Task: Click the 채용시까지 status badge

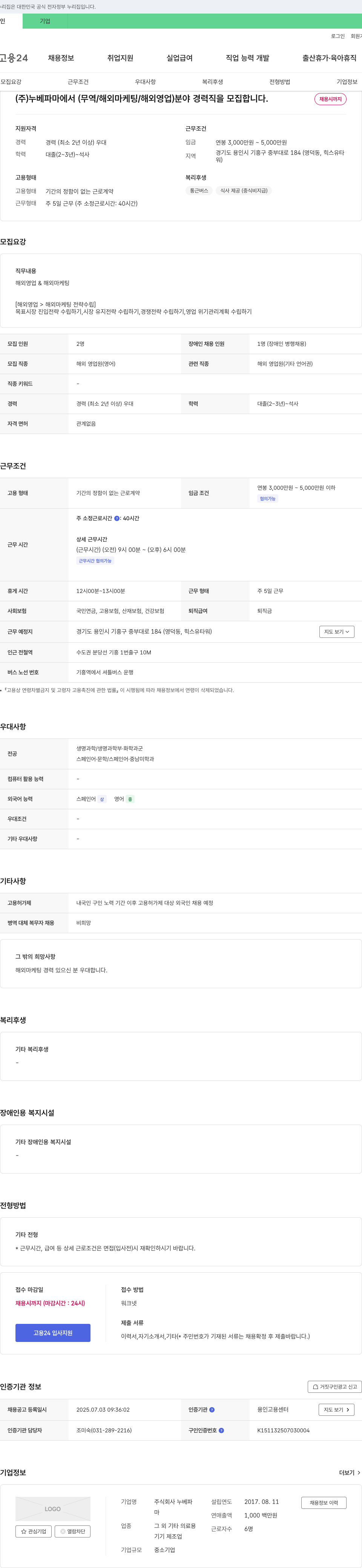Action: 330,99
